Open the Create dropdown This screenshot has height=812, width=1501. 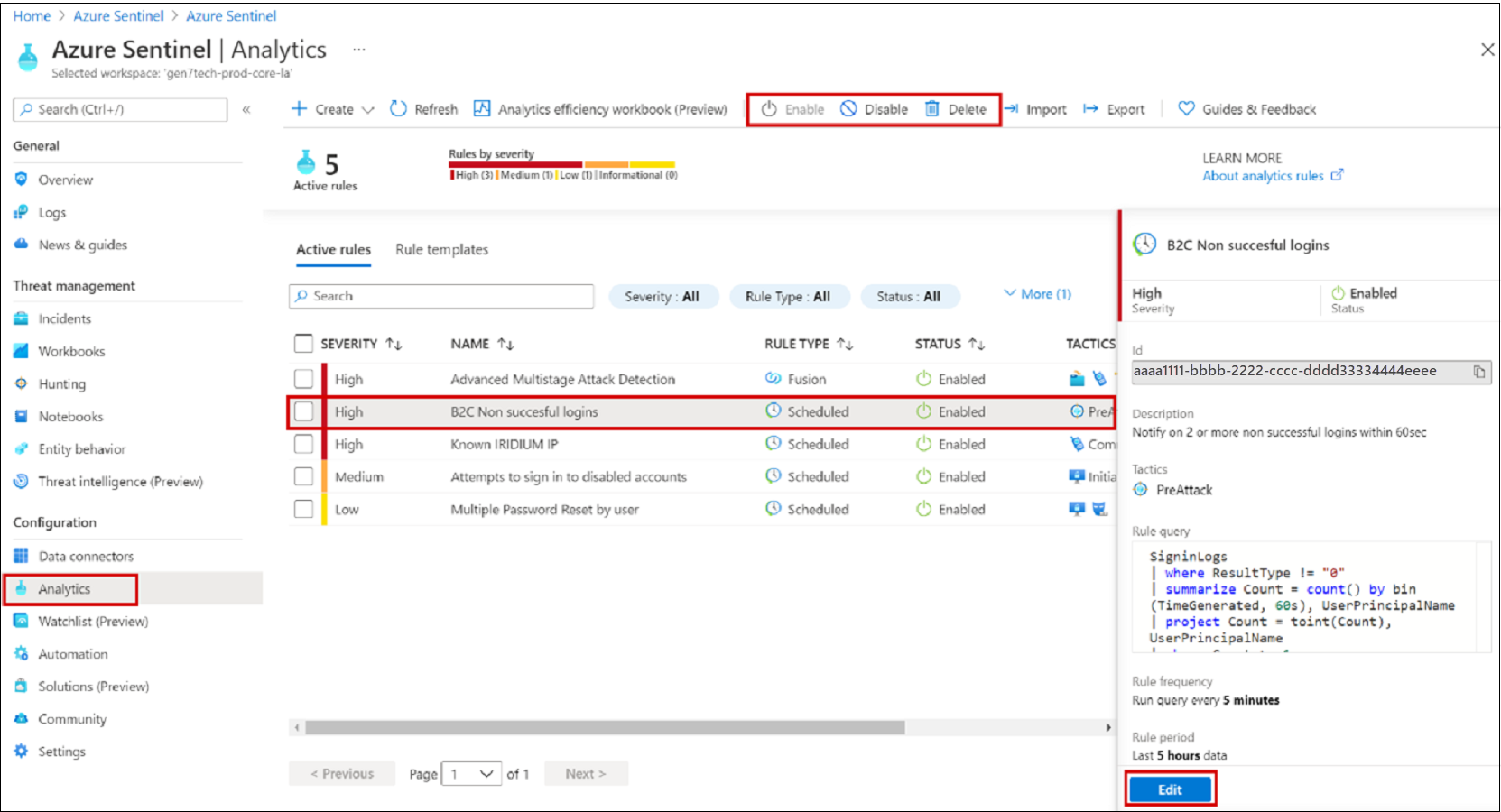tap(331, 108)
